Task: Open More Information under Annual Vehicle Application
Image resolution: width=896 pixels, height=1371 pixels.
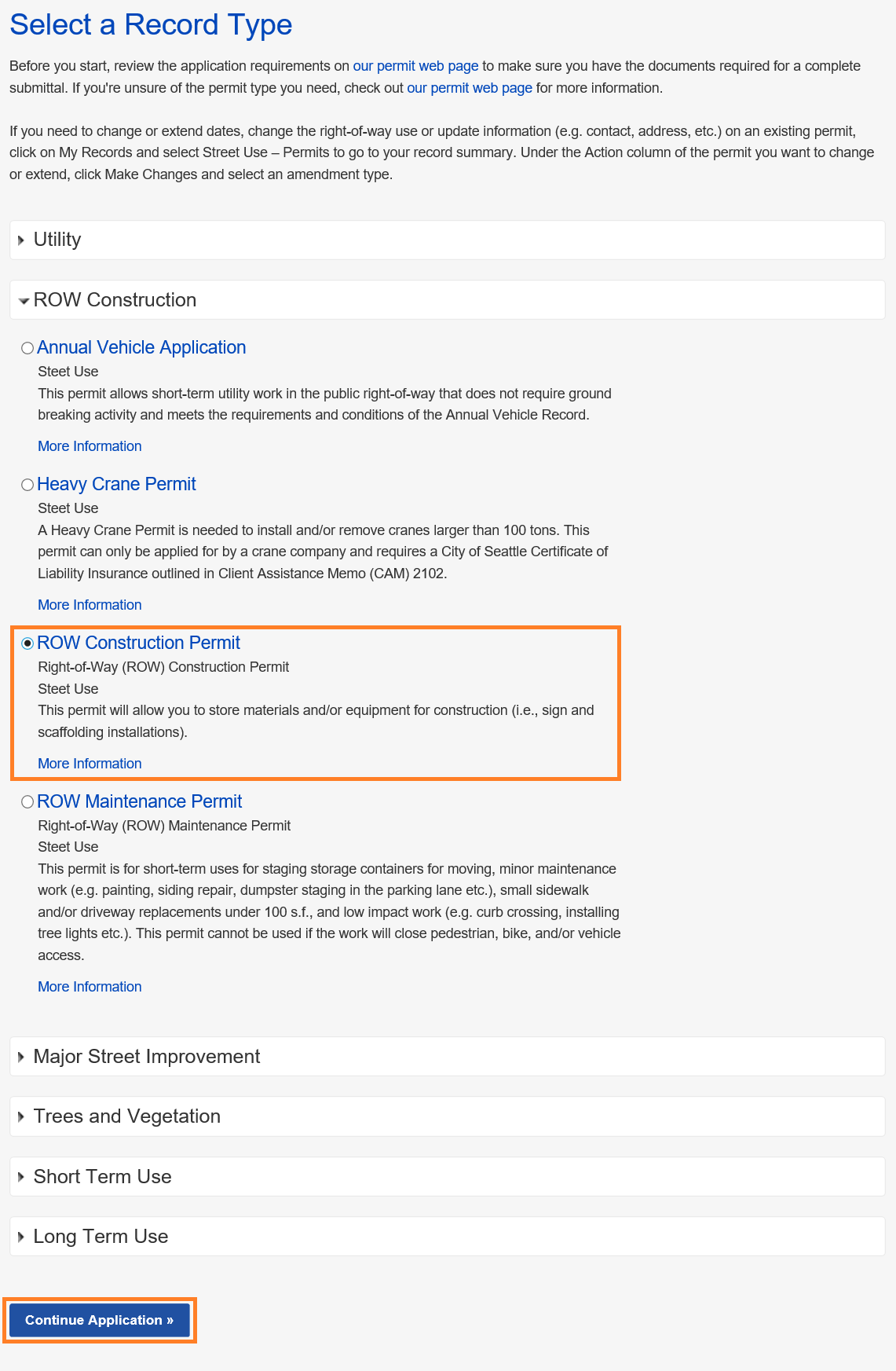Action: pyautogui.click(x=90, y=446)
